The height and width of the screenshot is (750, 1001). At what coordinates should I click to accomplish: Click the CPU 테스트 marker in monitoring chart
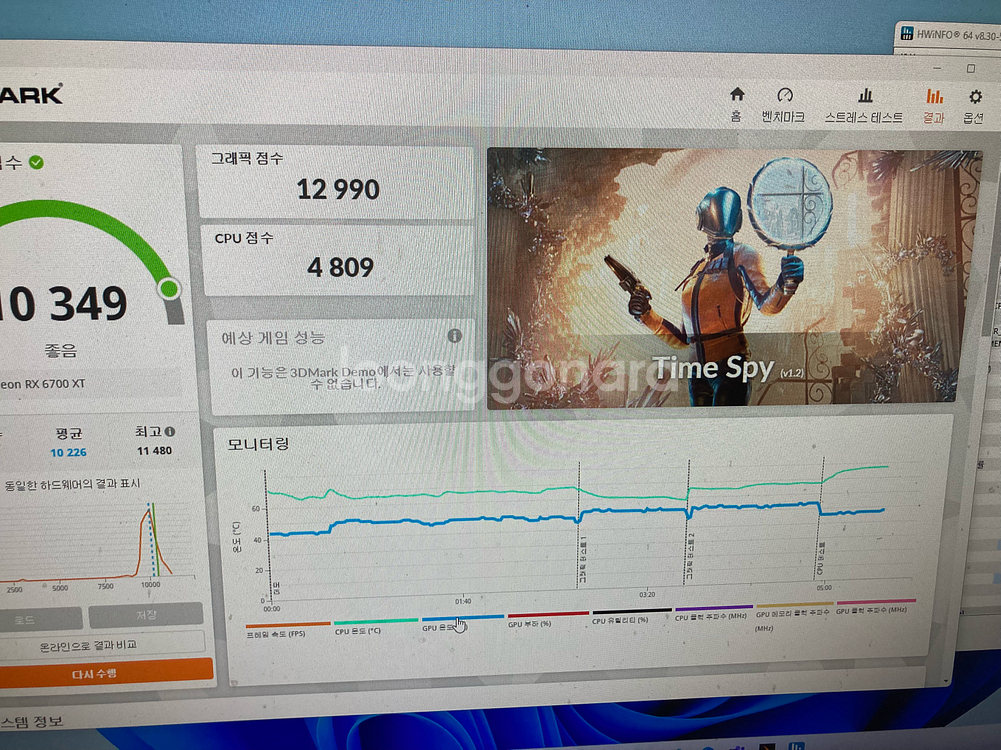tap(820, 559)
